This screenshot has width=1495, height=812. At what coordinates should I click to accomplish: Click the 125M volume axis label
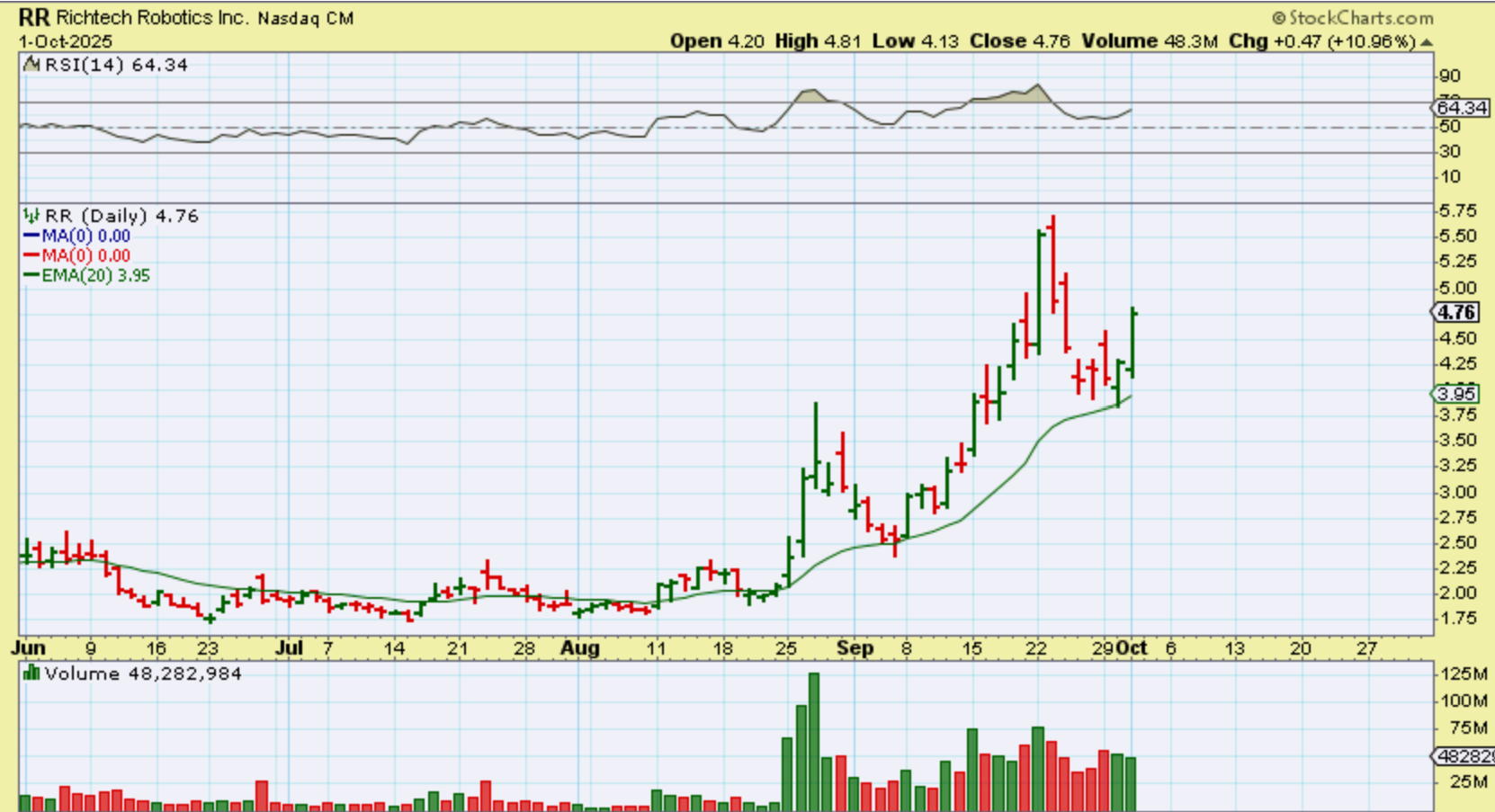1464,674
